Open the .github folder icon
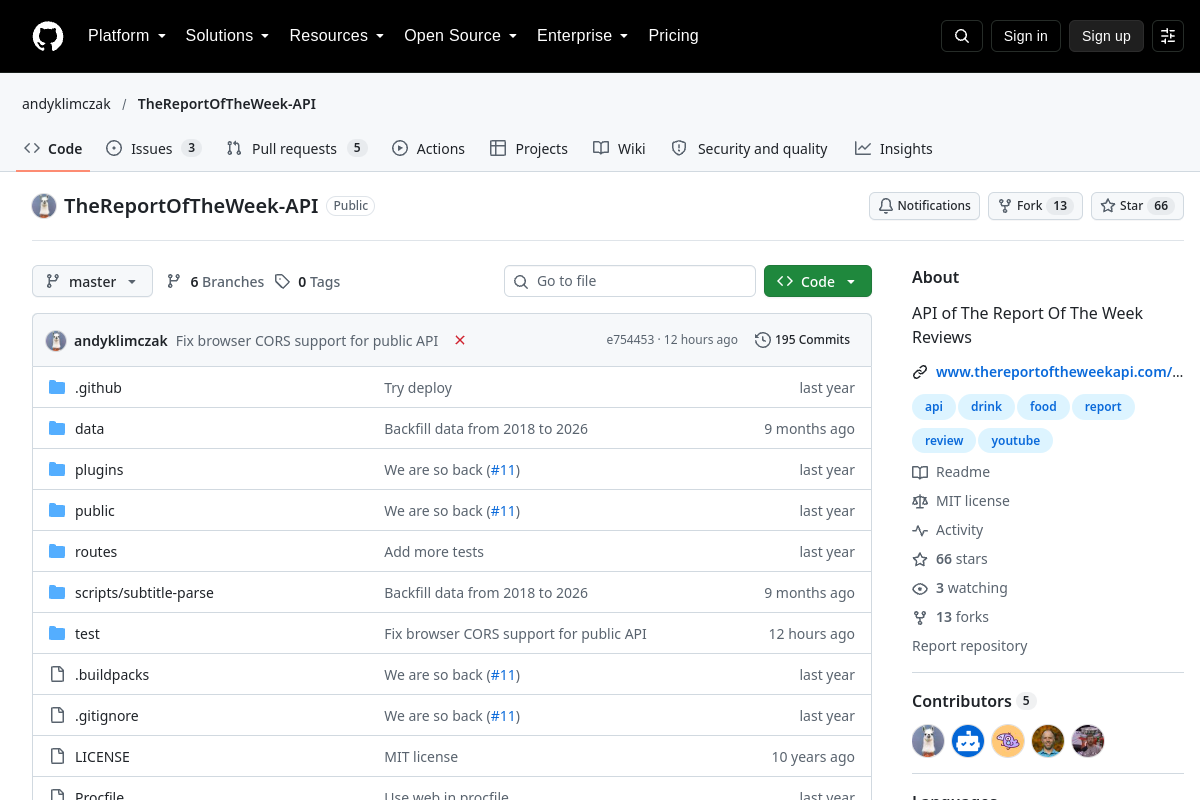This screenshot has width=1200, height=800. tap(57, 387)
